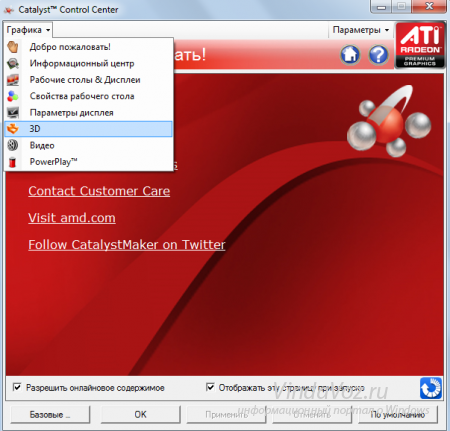Viewport: 450px width, 431px height.
Task: Toggle Разрешить онлайновое содержимое checkbox
Action: 17,387
